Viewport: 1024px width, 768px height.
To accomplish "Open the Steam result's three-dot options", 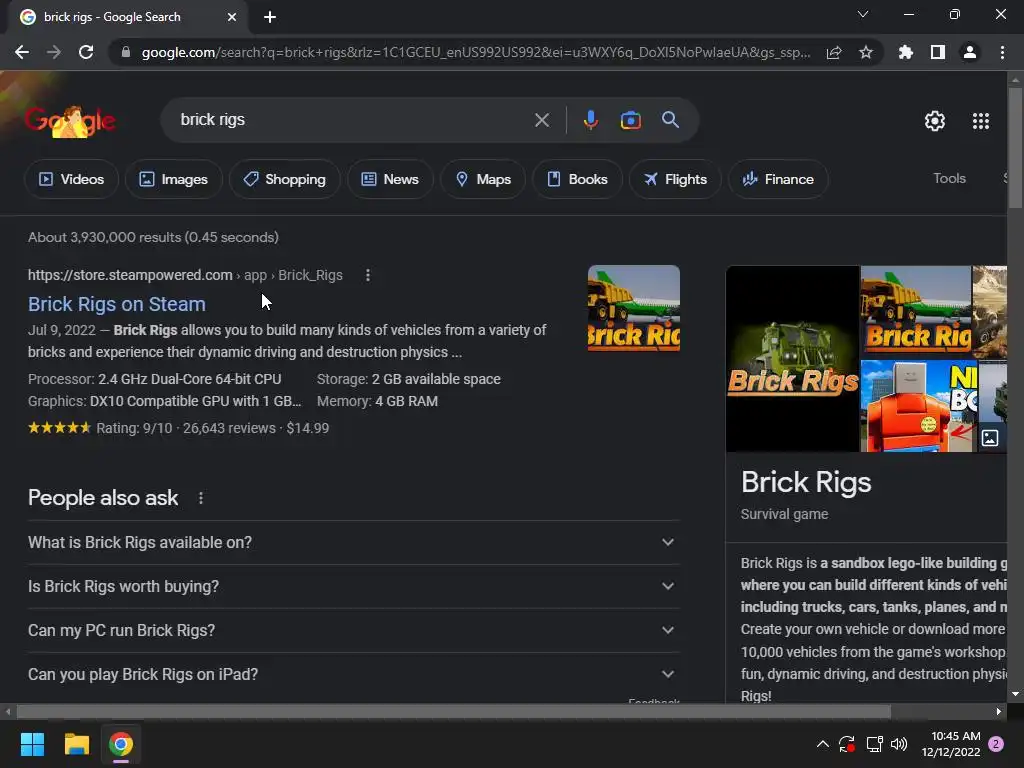I will (x=368, y=276).
